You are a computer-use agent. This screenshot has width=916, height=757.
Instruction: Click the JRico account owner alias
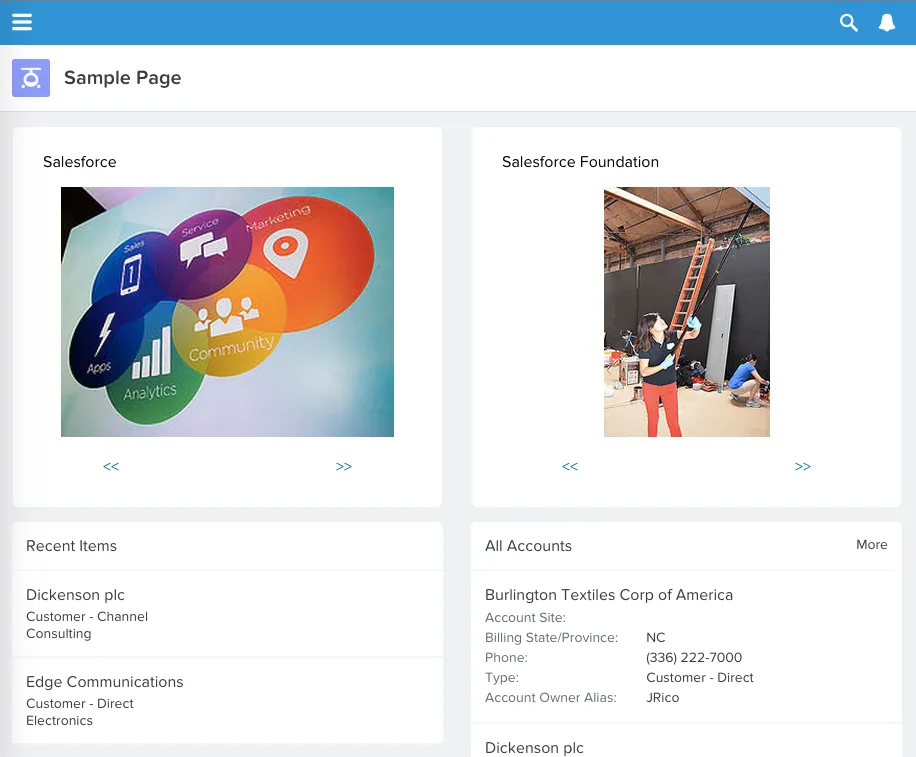point(662,698)
